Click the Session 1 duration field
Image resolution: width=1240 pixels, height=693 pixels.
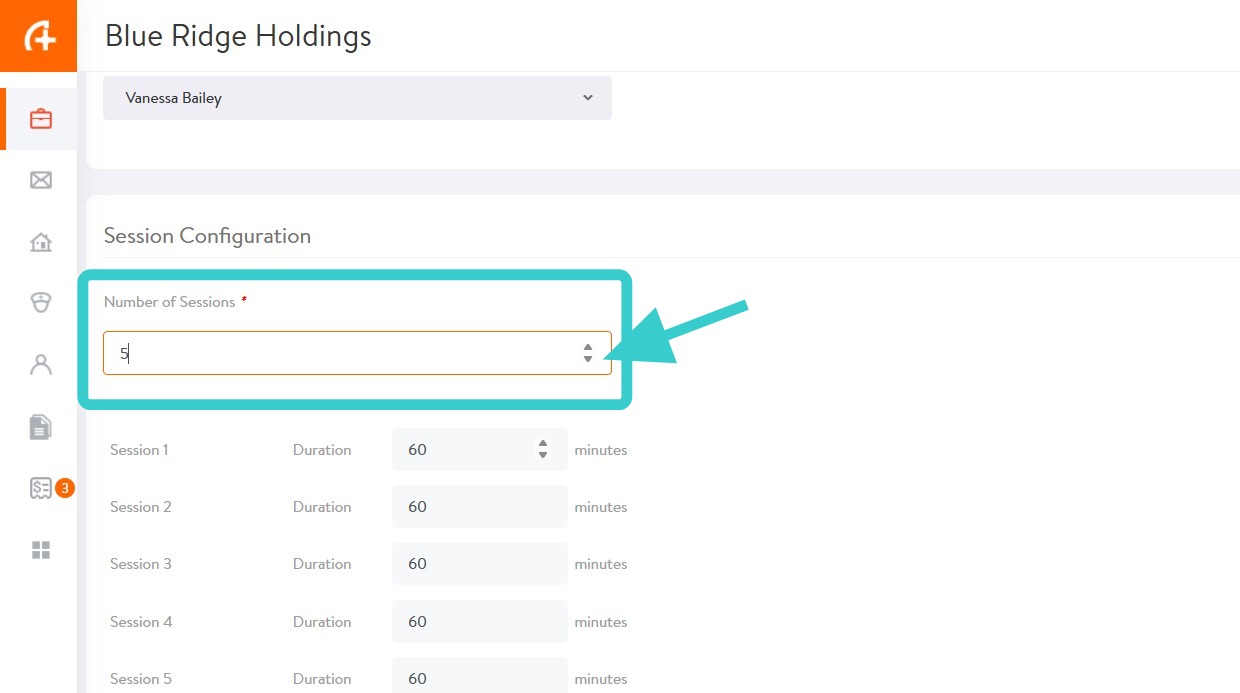[465, 450]
